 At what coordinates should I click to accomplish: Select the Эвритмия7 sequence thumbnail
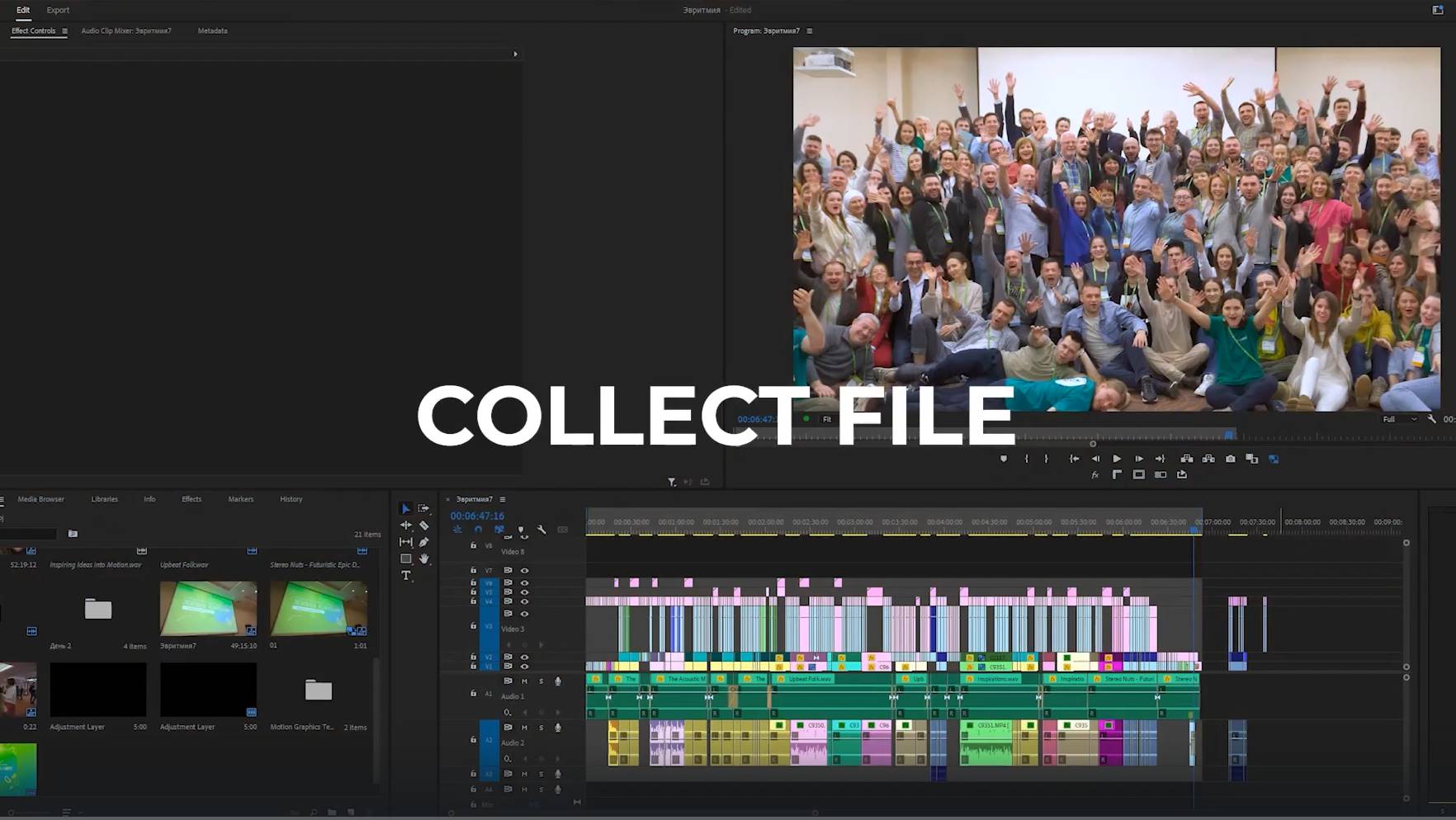[x=208, y=608]
